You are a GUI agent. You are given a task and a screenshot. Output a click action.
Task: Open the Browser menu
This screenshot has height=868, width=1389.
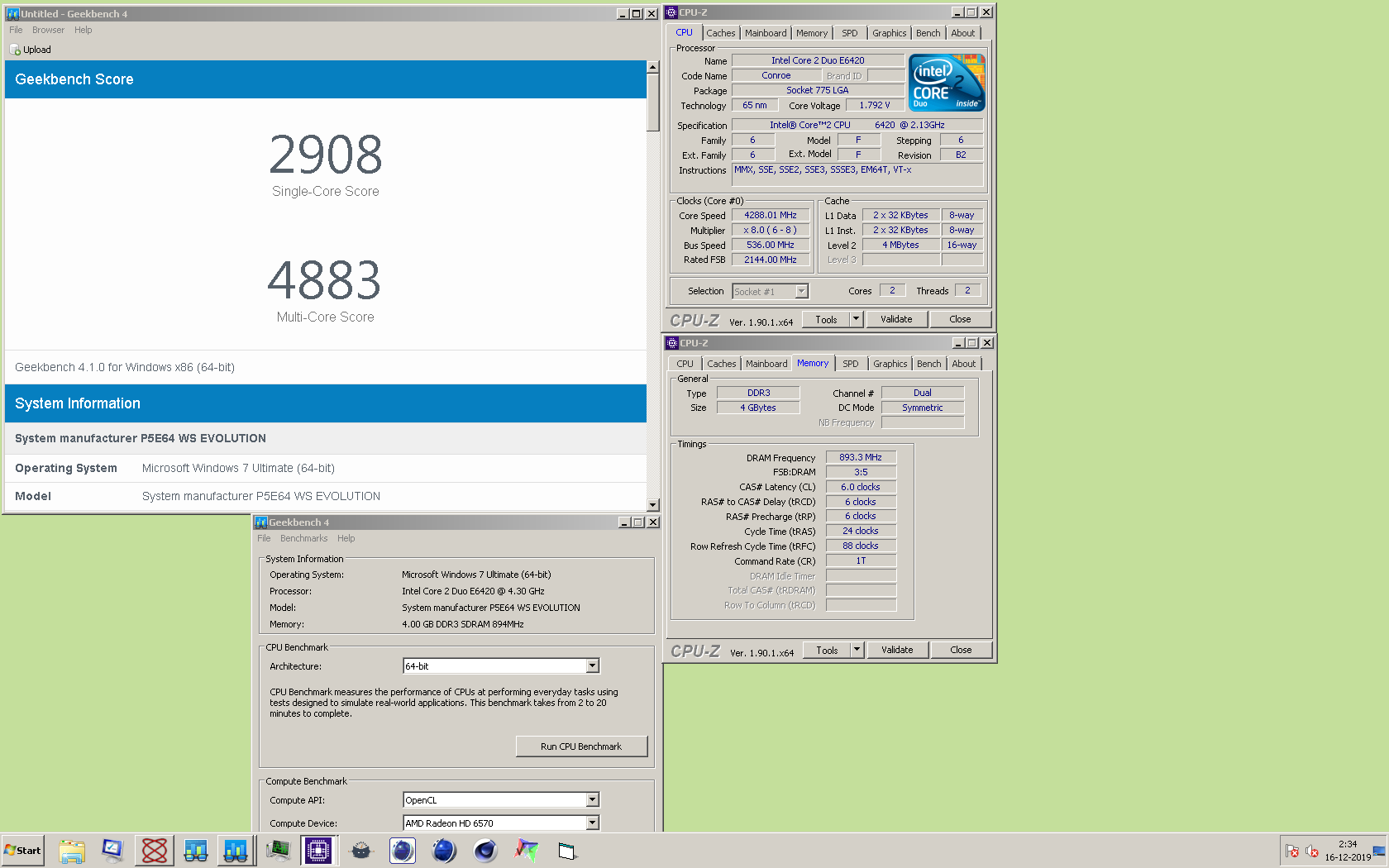48,30
